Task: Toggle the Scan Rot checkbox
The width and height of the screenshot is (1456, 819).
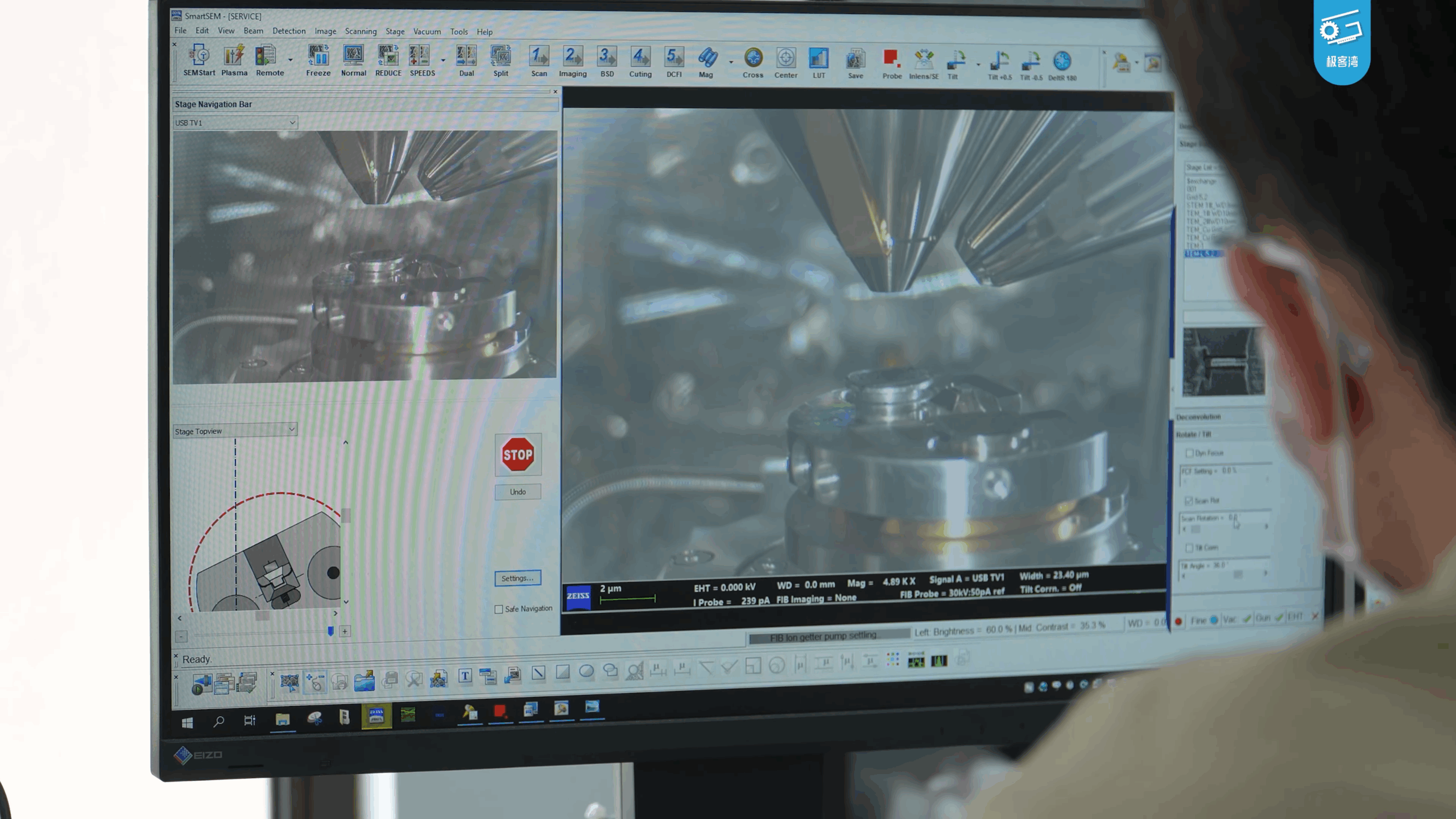Action: (1189, 500)
